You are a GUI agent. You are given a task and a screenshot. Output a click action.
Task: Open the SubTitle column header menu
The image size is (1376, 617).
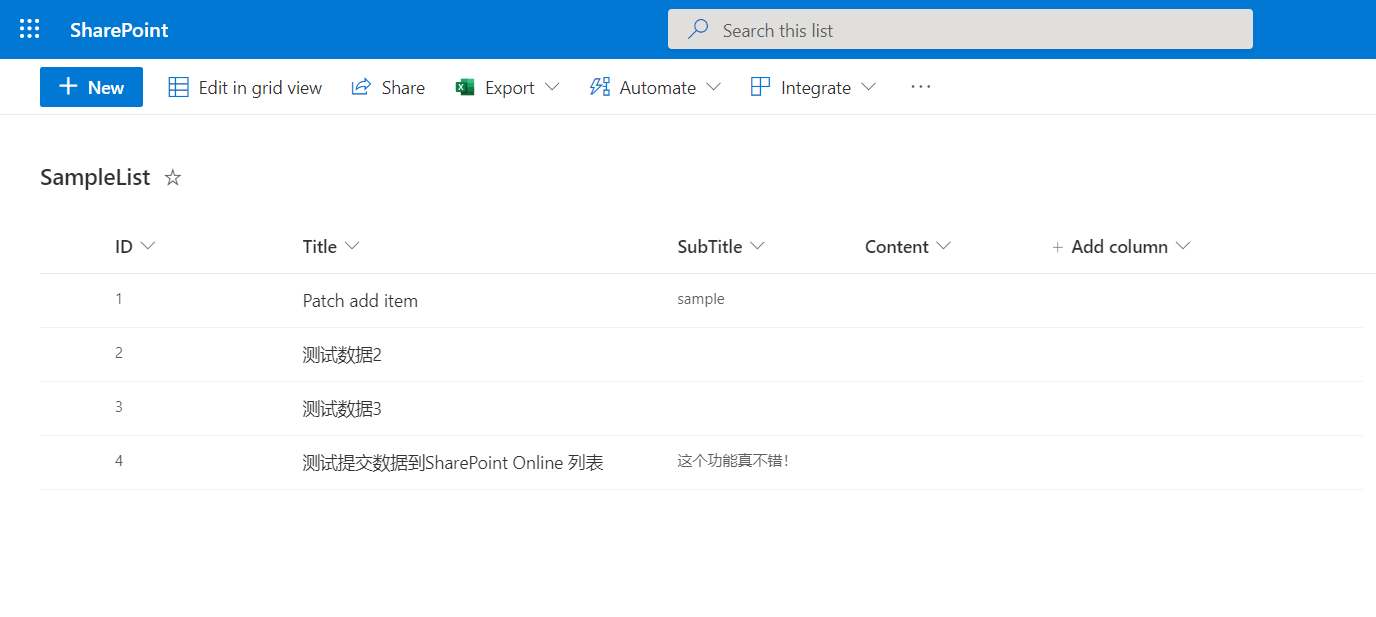720,247
